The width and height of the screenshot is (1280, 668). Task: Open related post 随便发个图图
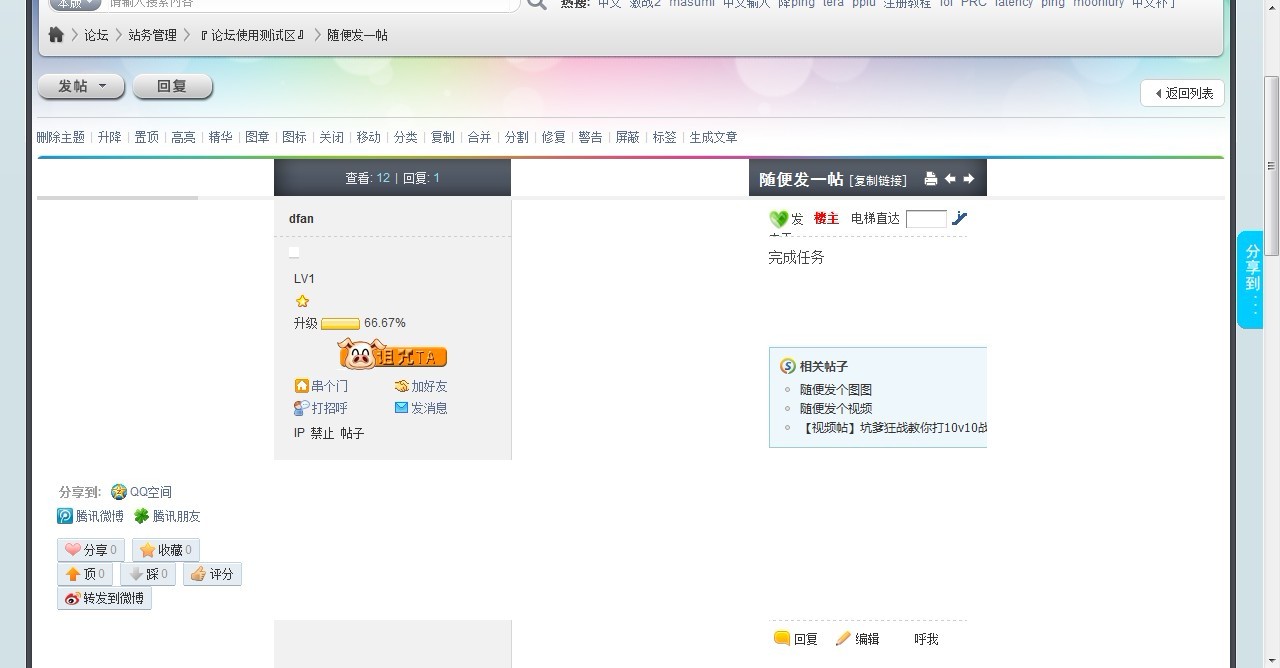point(836,390)
